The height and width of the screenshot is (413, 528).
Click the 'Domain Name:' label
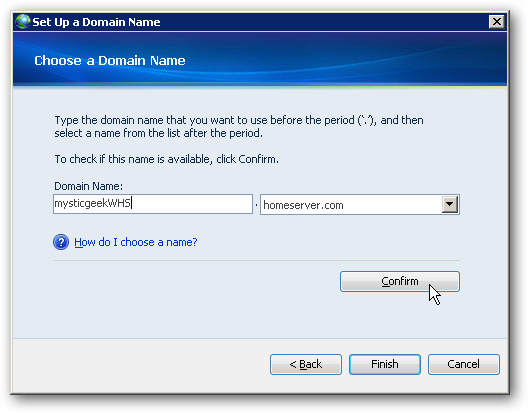[89, 186]
